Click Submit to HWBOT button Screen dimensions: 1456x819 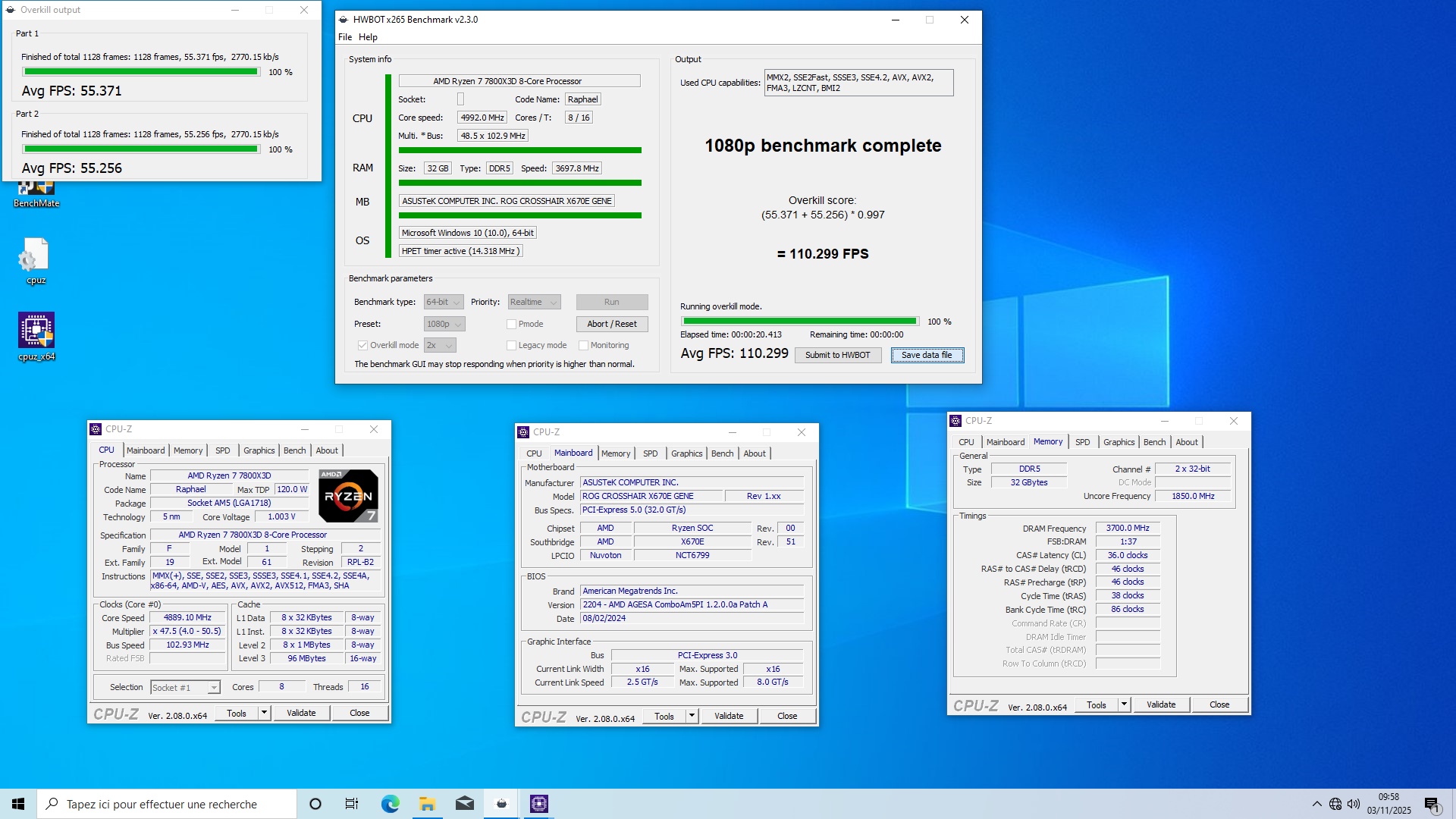(x=838, y=355)
